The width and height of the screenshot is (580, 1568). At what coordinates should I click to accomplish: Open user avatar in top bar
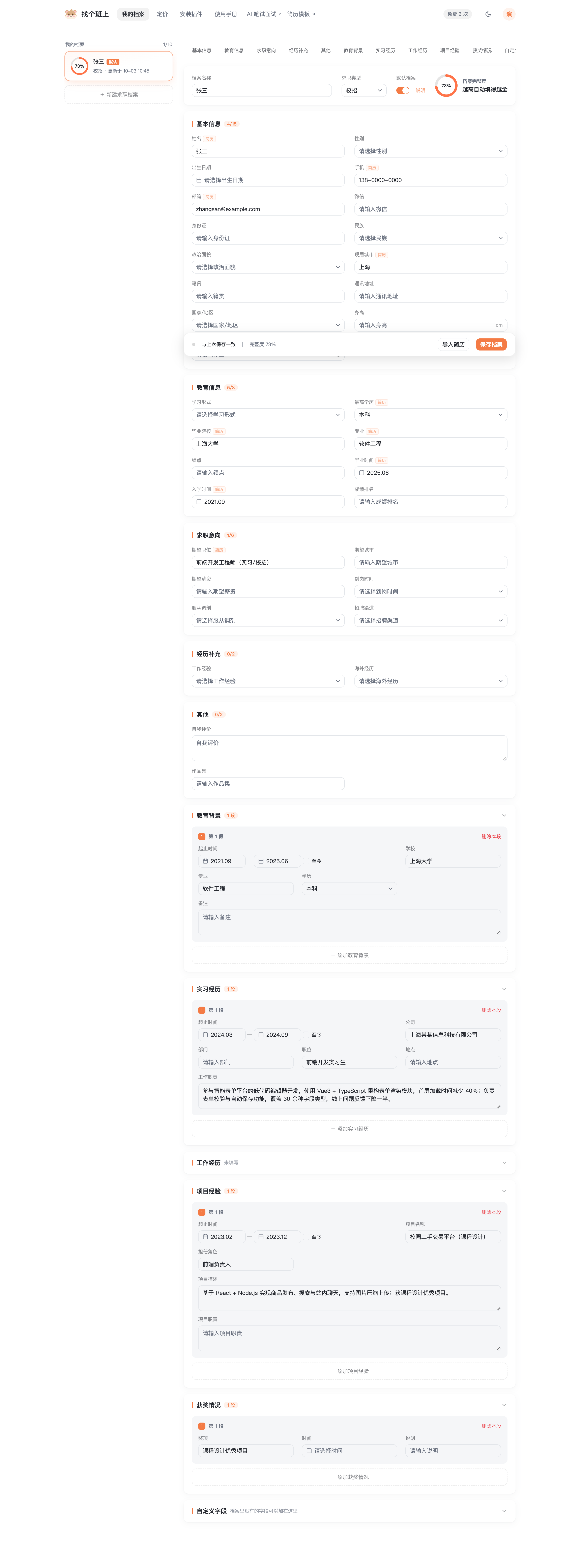[x=509, y=14]
